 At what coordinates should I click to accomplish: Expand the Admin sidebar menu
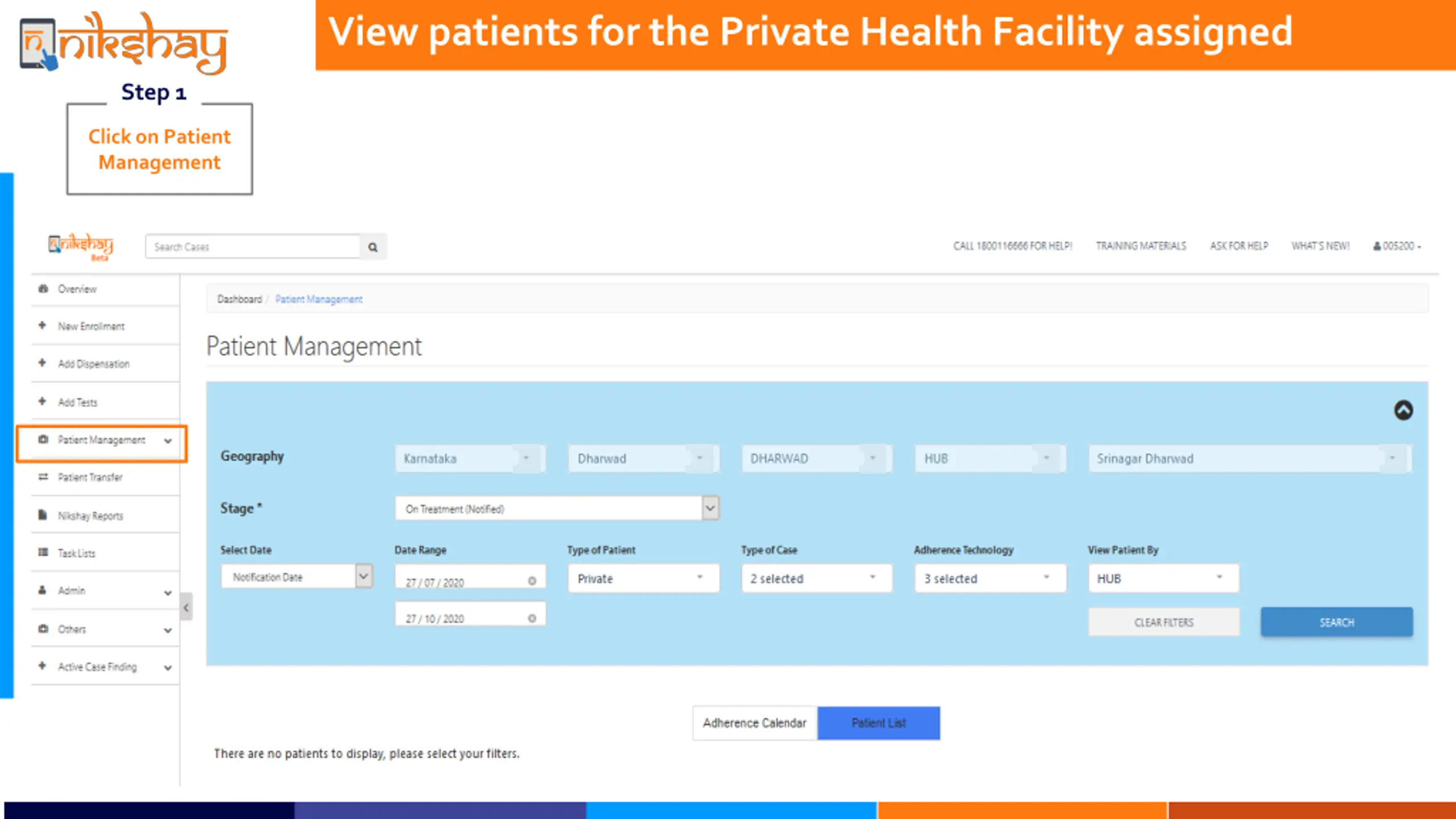click(105, 591)
